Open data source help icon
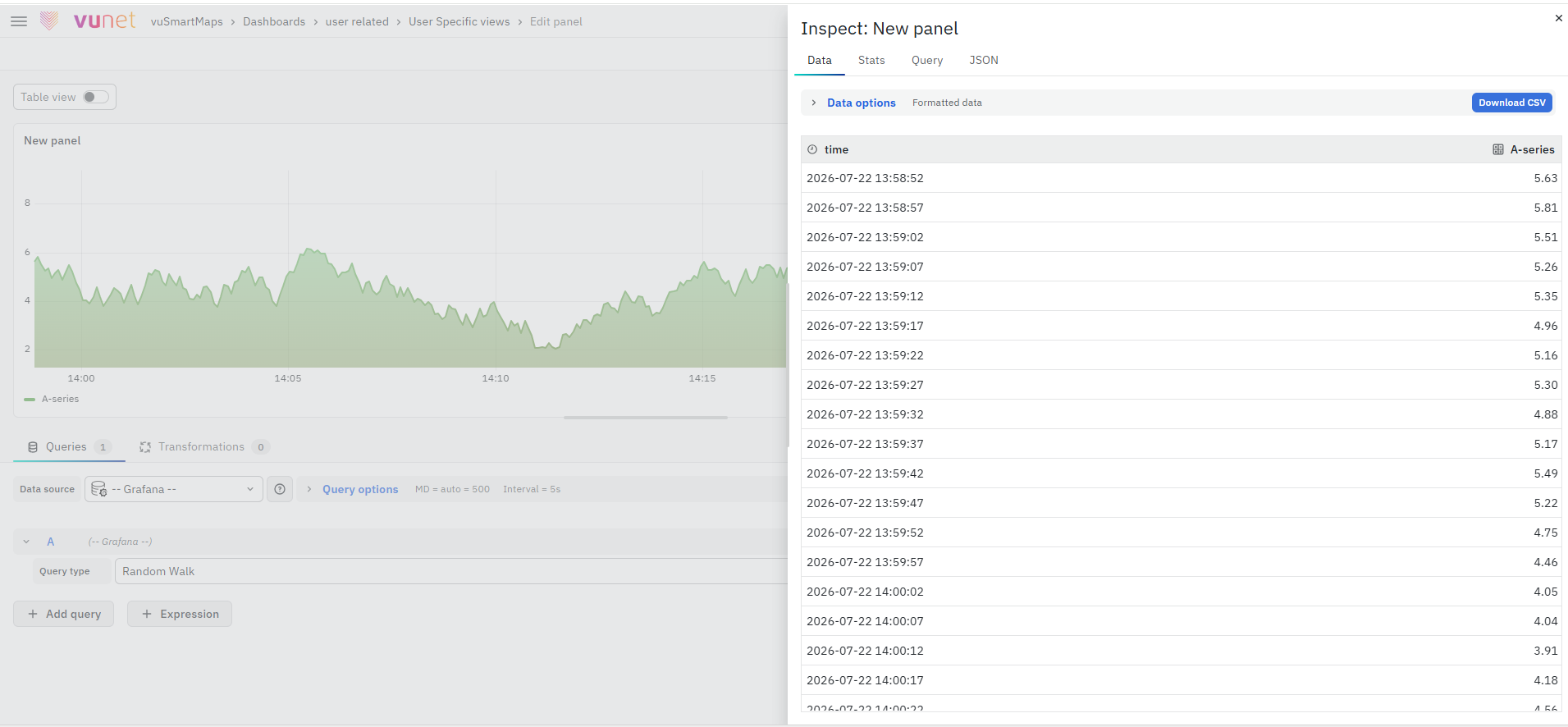 280,489
